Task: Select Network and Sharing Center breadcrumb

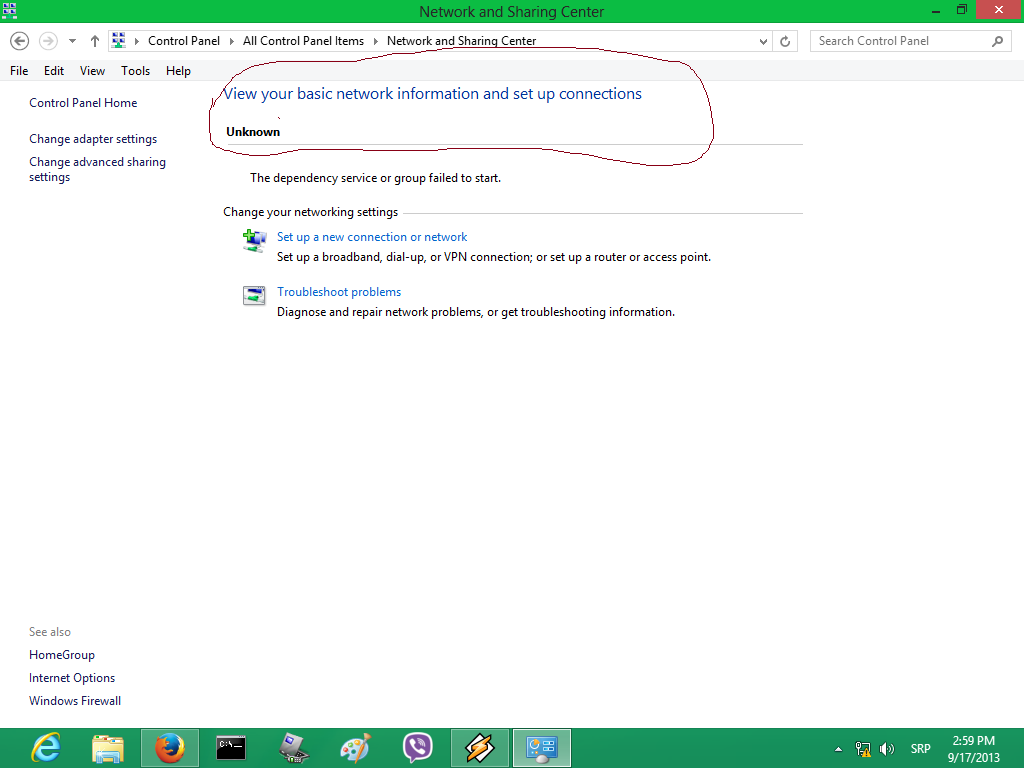Action: 461,40
